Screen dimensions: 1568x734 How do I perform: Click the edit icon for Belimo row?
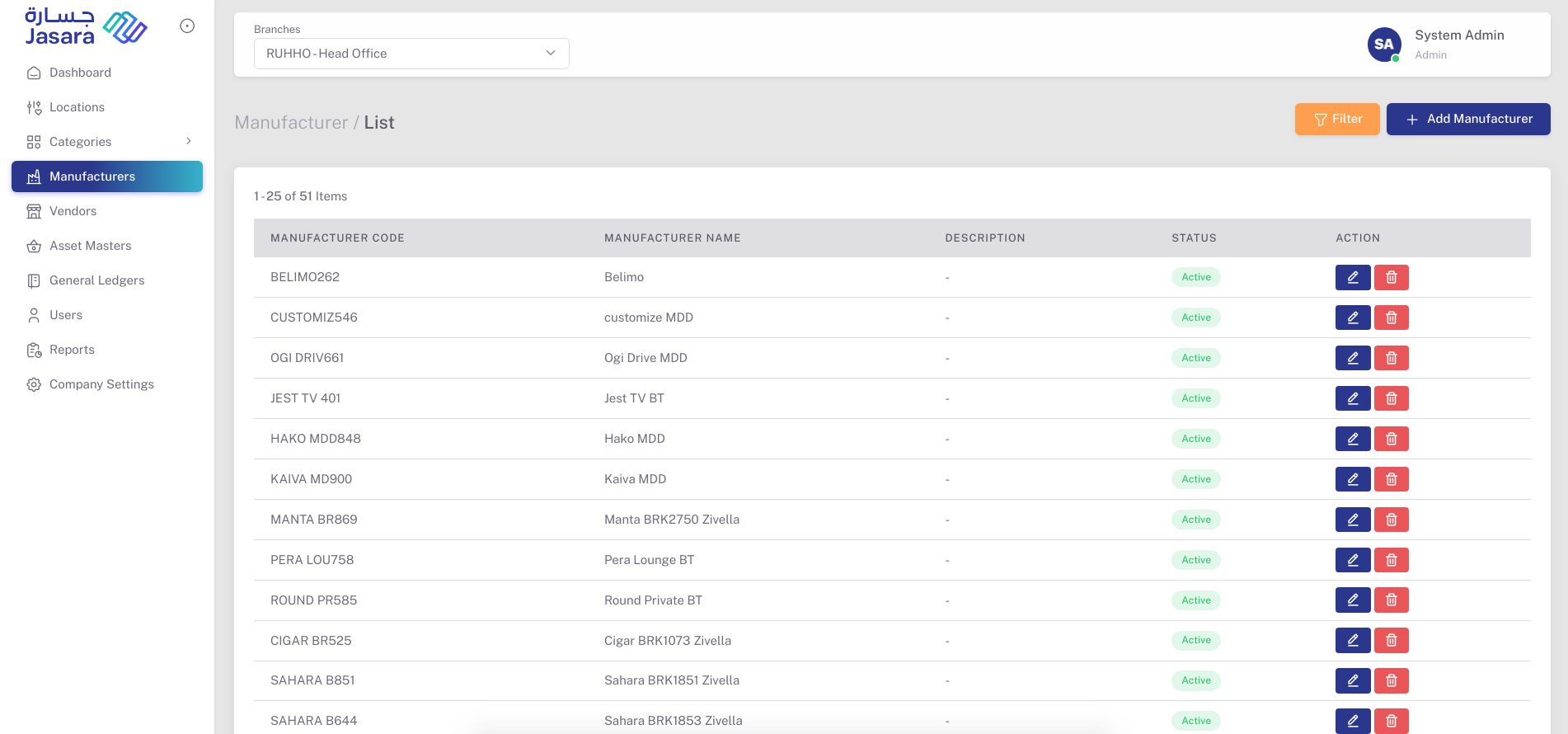tap(1352, 277)
